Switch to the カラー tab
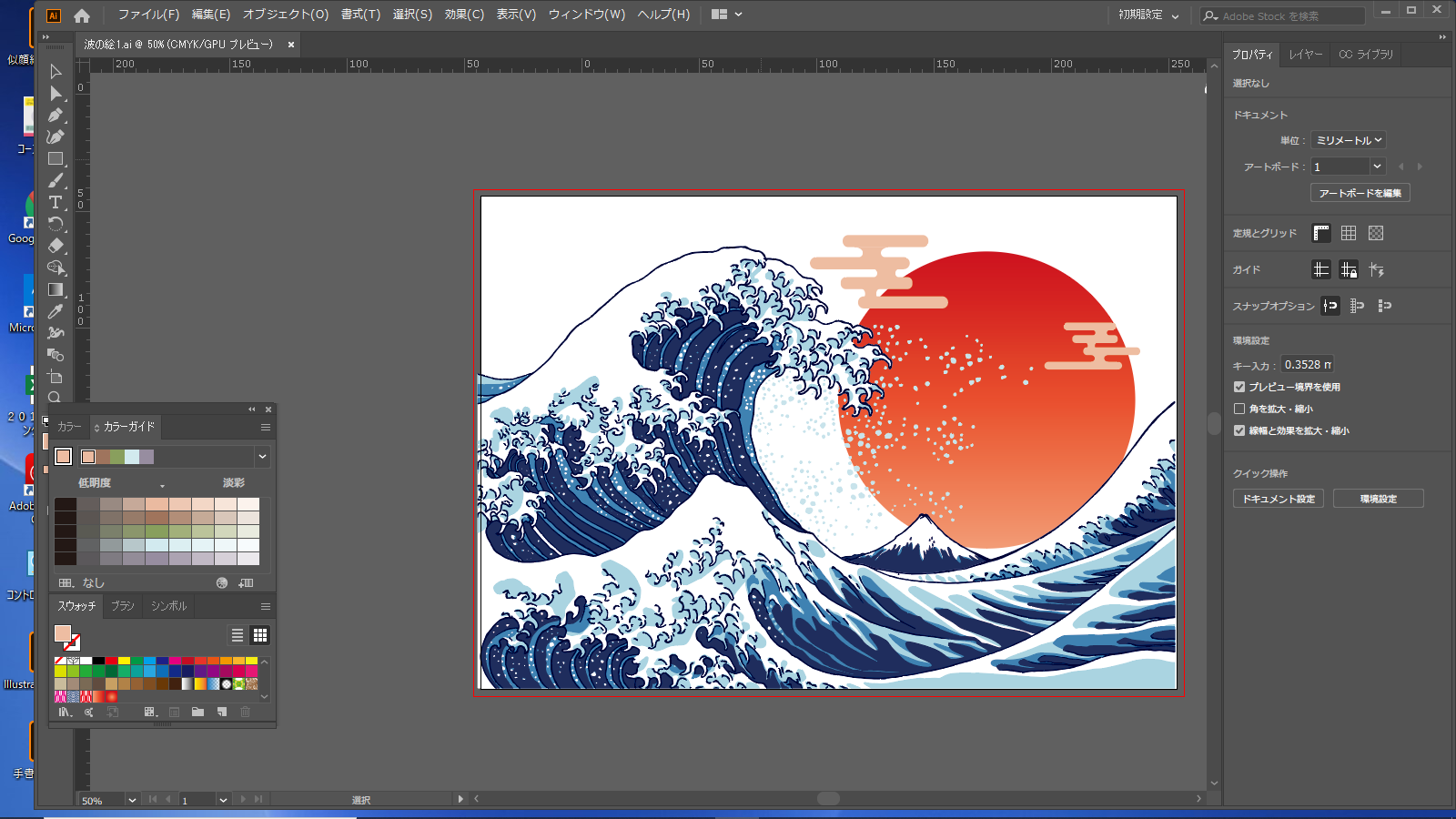 69,427
